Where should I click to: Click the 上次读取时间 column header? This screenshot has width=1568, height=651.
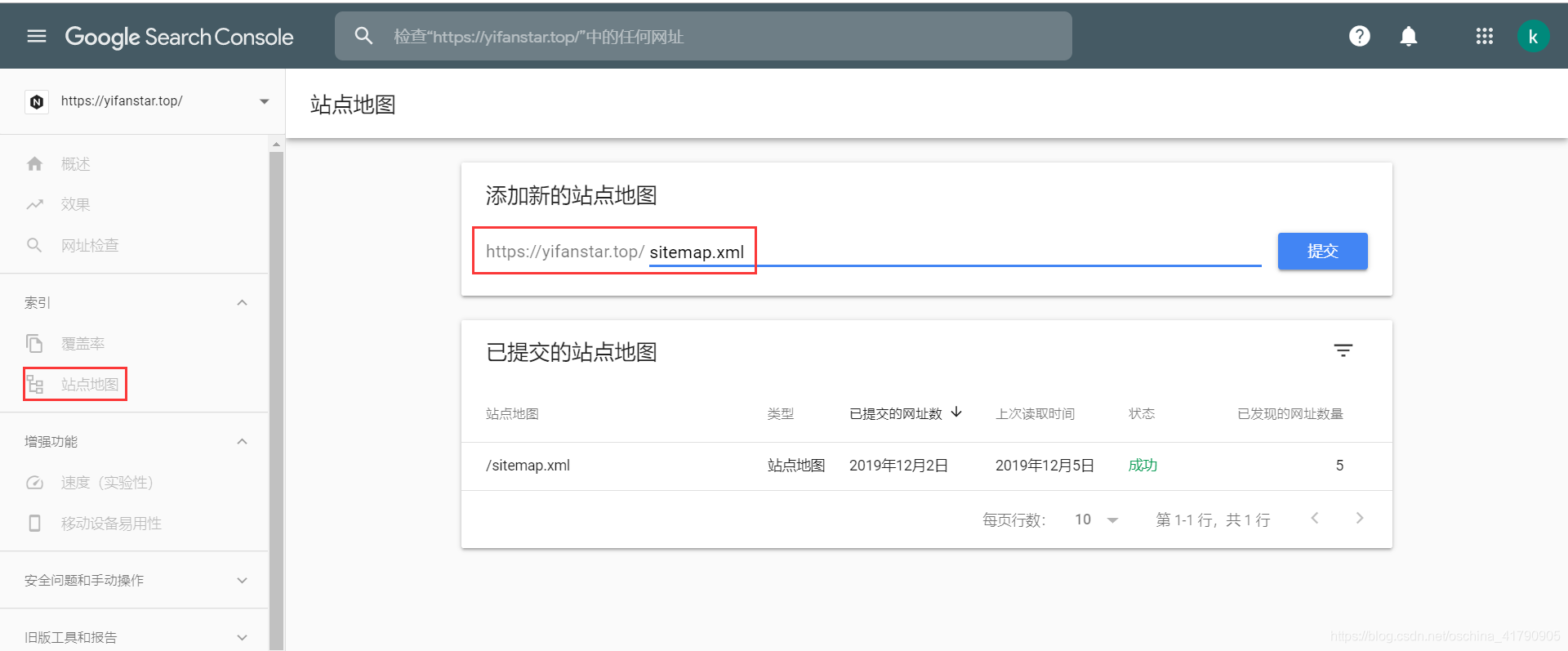point(1036,414)
